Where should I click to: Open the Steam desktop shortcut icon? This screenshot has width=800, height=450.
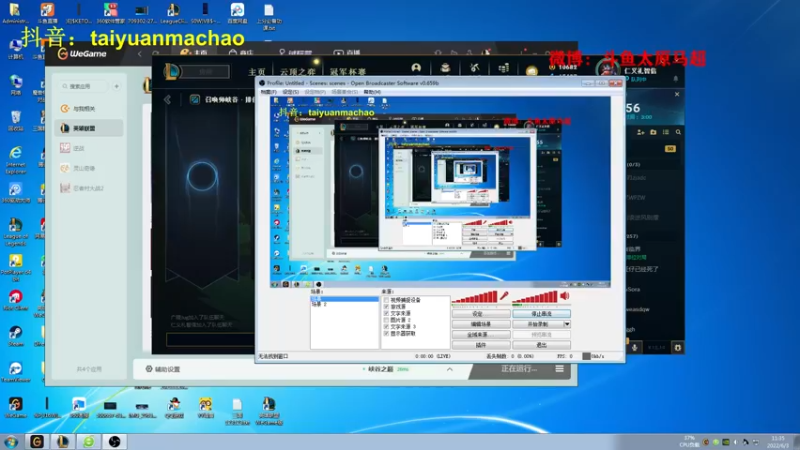15,336
